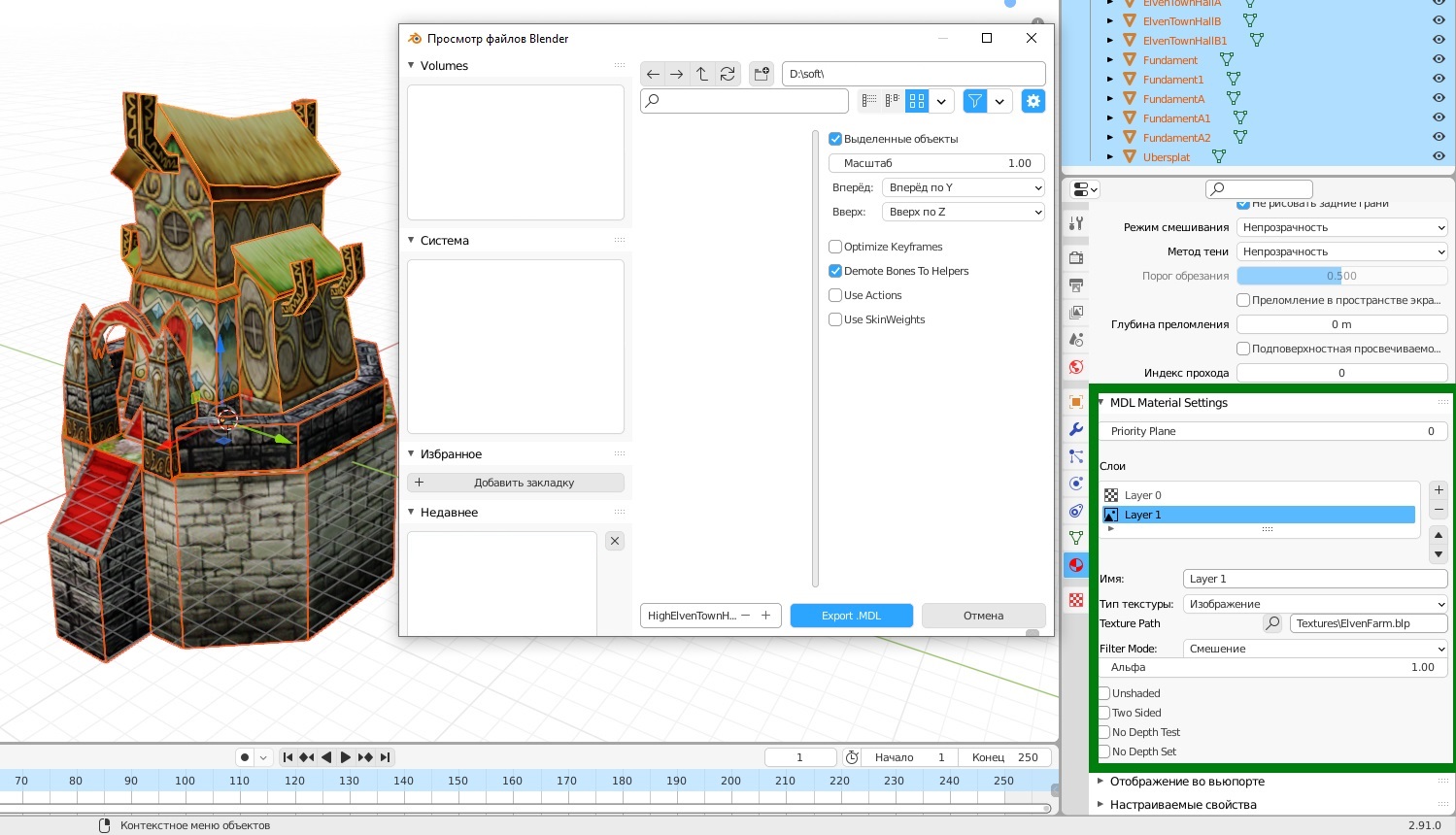
Task: Click Export .MDL button
Action: (852, 616)
